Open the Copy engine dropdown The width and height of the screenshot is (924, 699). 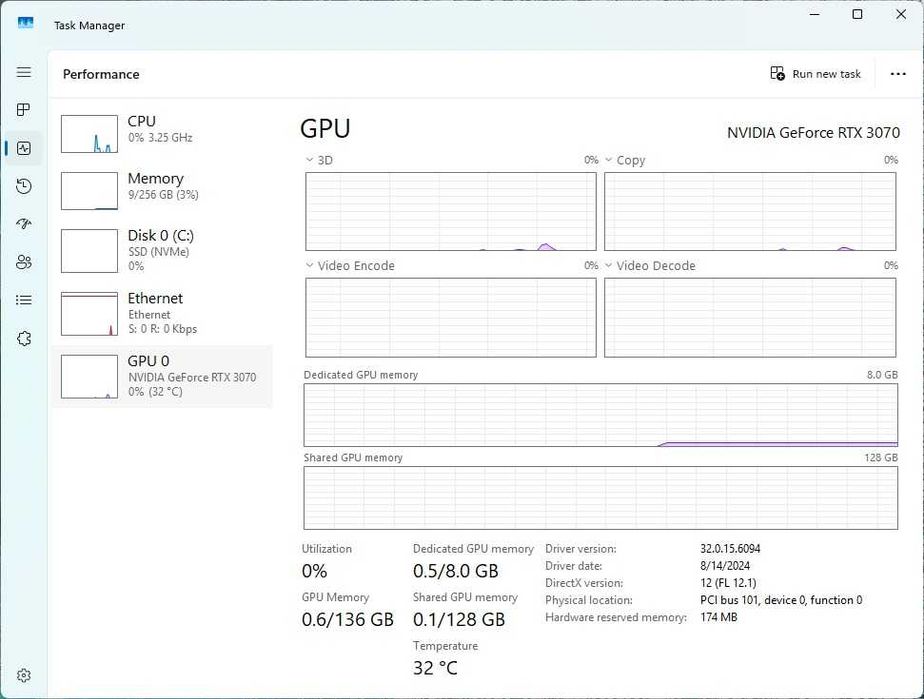(x=625, y=160)
